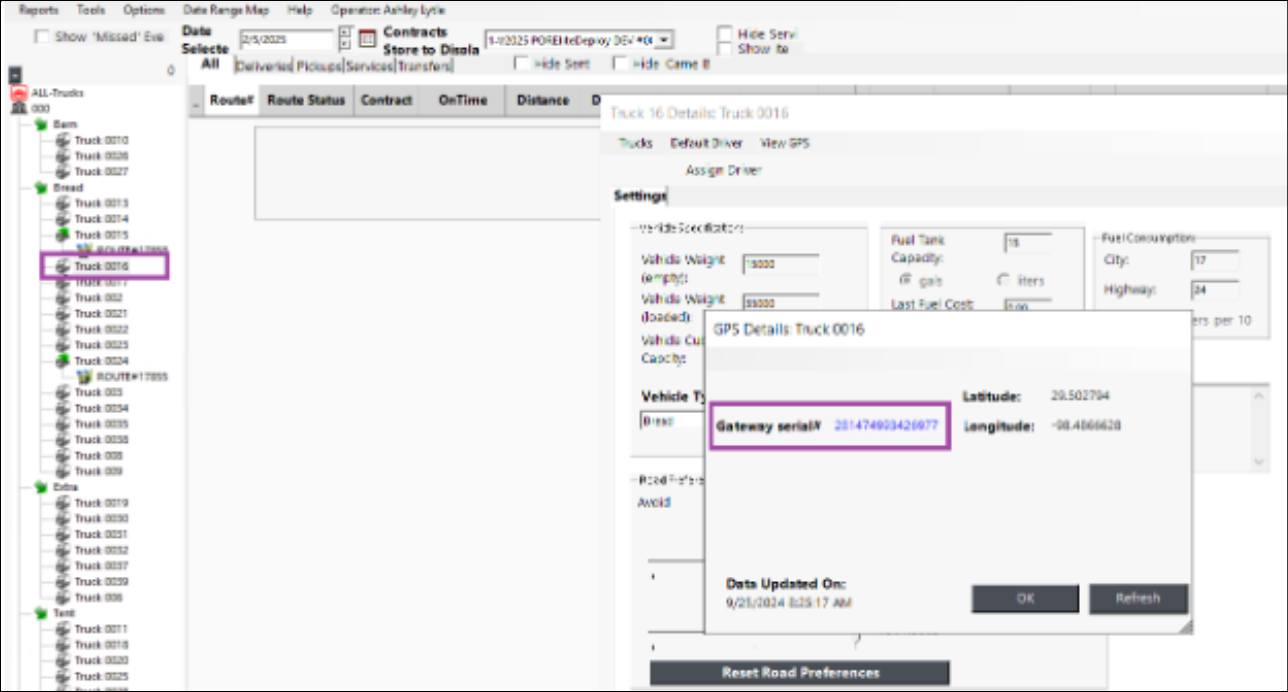The width and height of the screenshot is (1288, 692).
Task: Click the green Tent group icon
Action: click(x=41, y=613)
